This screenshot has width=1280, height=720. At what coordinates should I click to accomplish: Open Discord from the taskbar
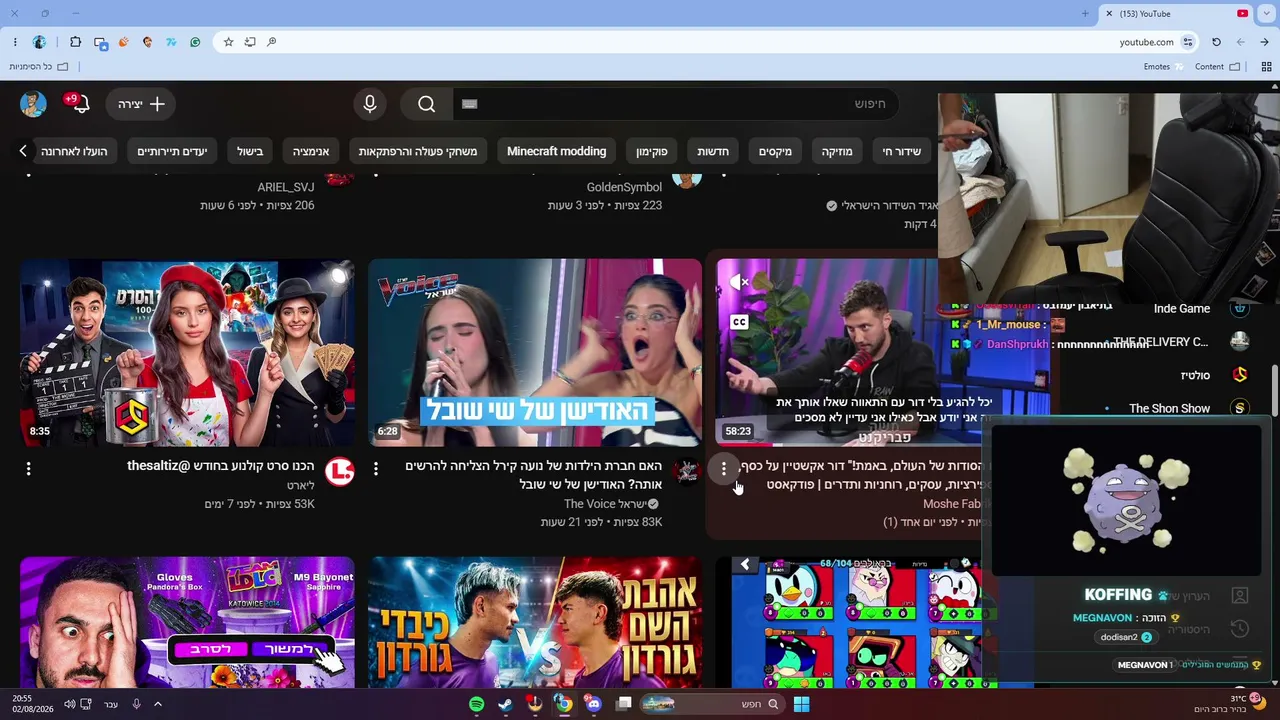tap(594, 704)
